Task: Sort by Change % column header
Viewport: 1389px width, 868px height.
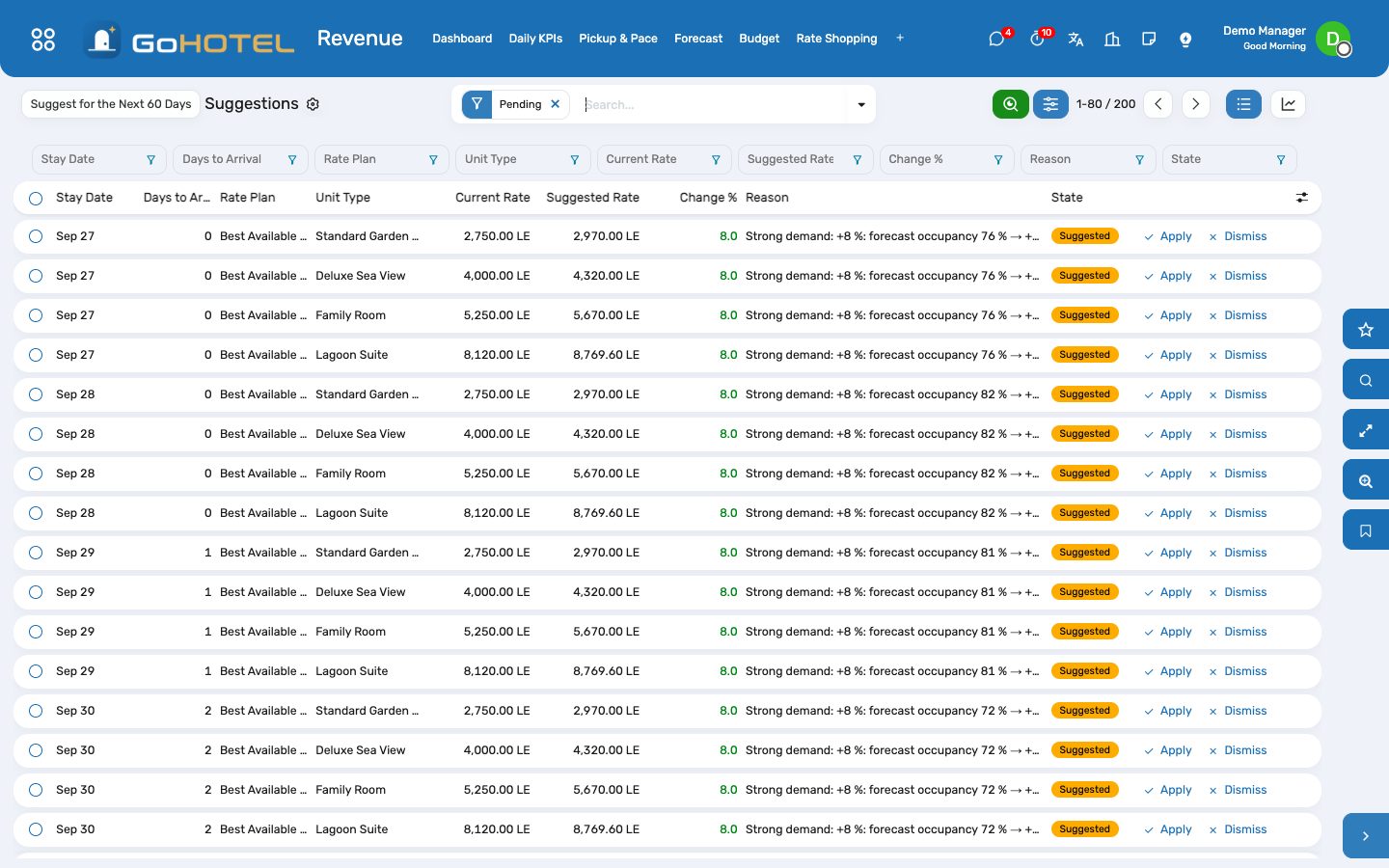Action: tap(708, 198)
